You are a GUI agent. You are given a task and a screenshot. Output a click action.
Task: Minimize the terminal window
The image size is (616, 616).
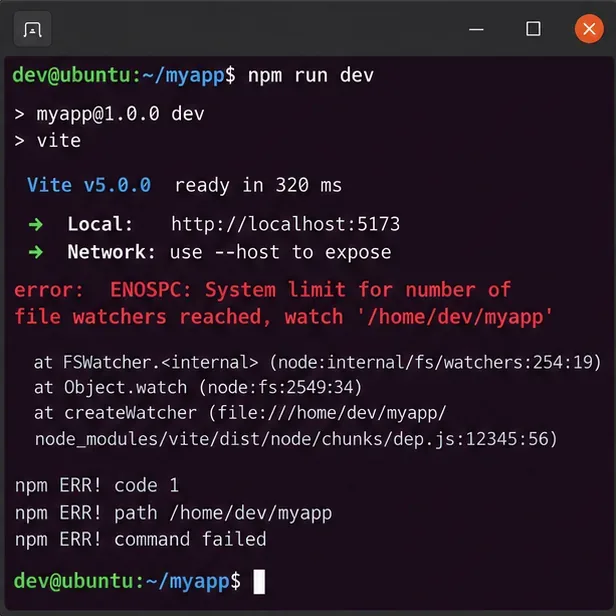tap(476, 29)
